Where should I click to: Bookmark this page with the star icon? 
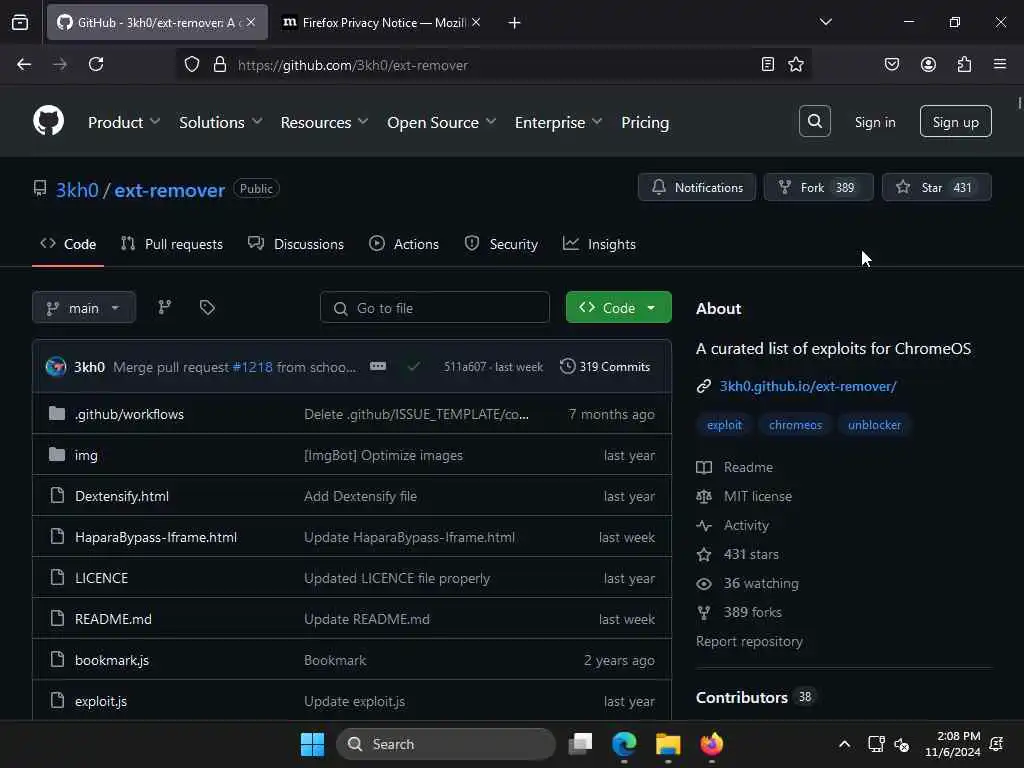click(x=795, y=64)
